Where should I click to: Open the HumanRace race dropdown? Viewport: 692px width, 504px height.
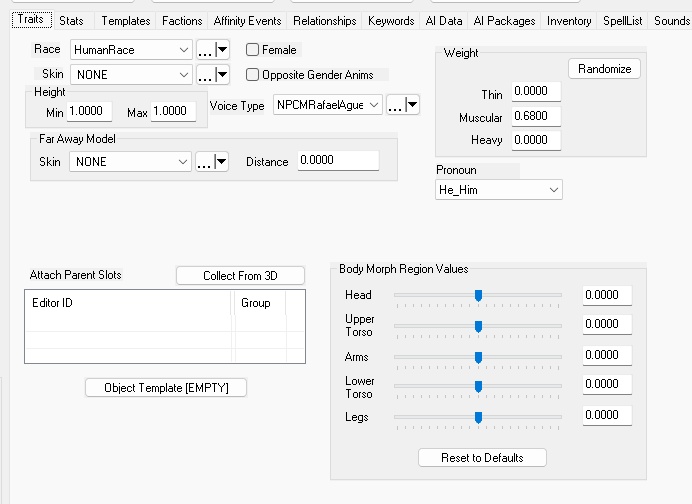[x=131, y=49]
